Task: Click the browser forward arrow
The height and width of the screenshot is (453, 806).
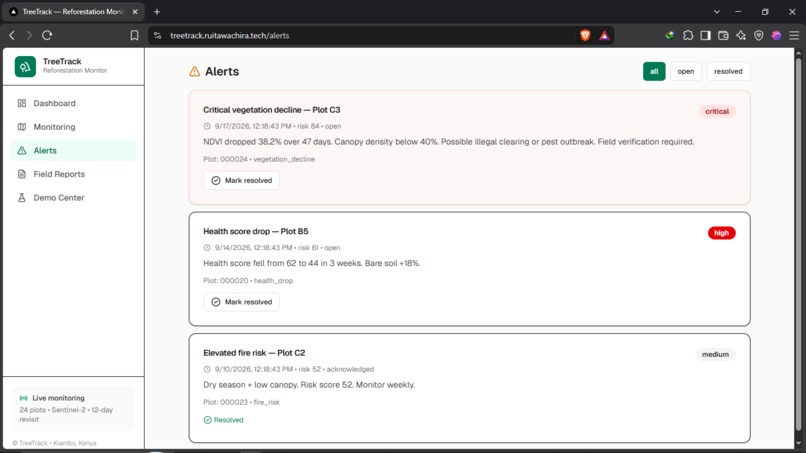Action: 29,35
